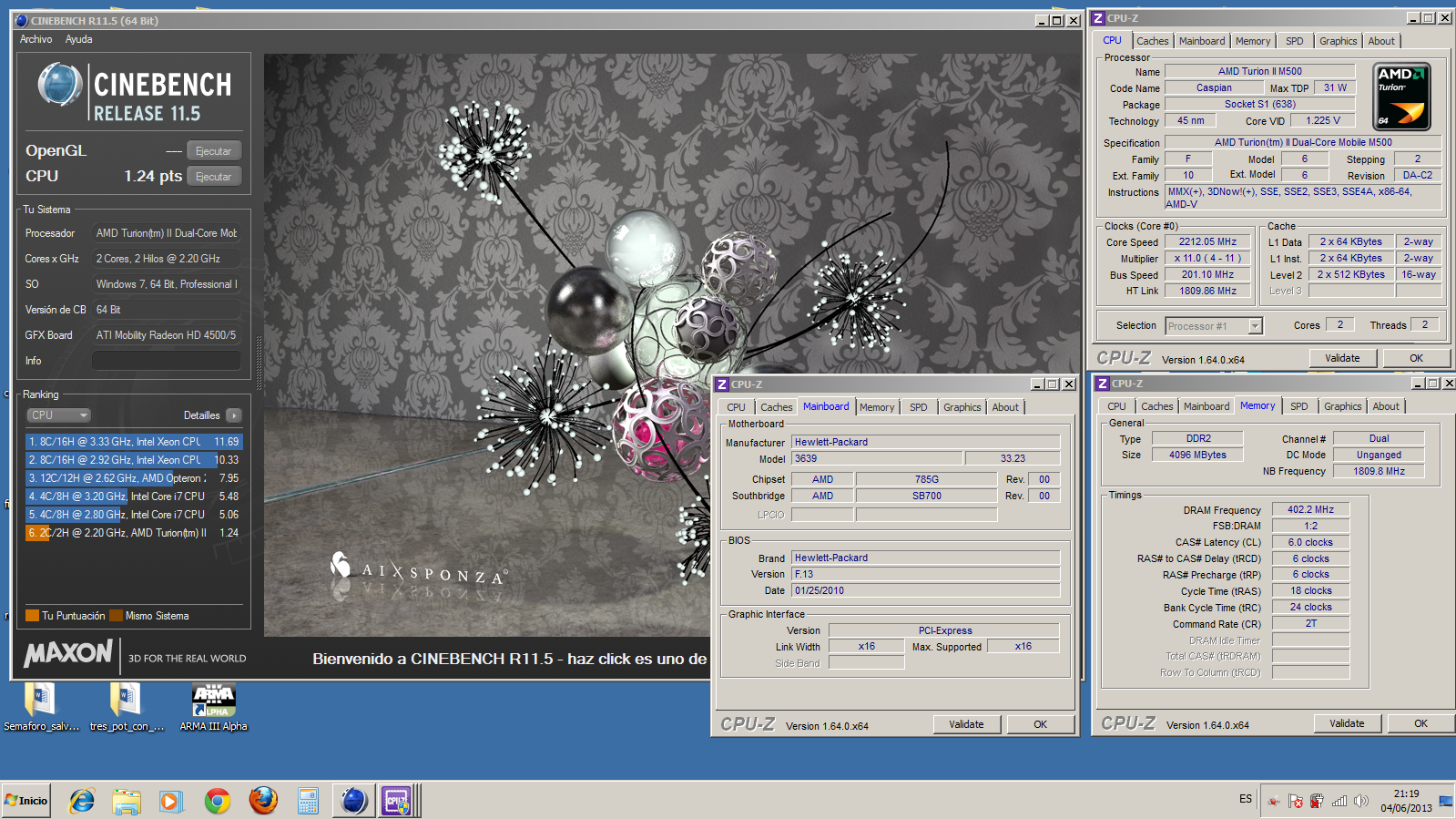
Task: Run the CPU test with Ejecutar
Action: (x=214, y=177)
